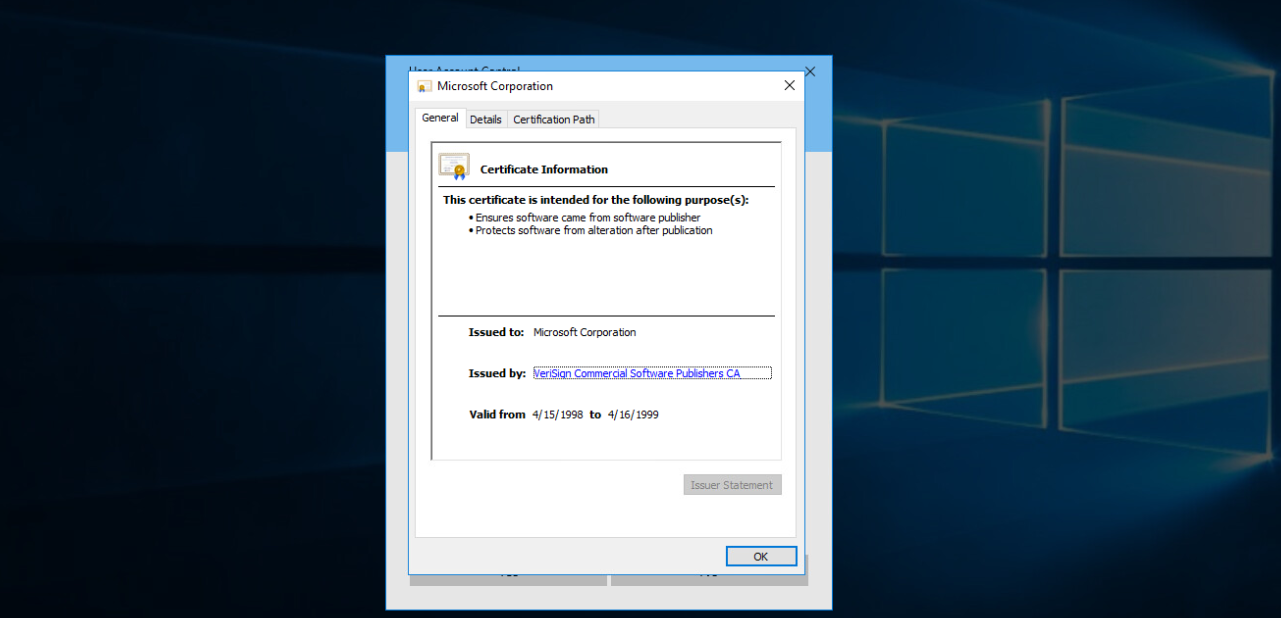Click the certificate ribbon icon beside Certificate Information

(x=454, y=166)
